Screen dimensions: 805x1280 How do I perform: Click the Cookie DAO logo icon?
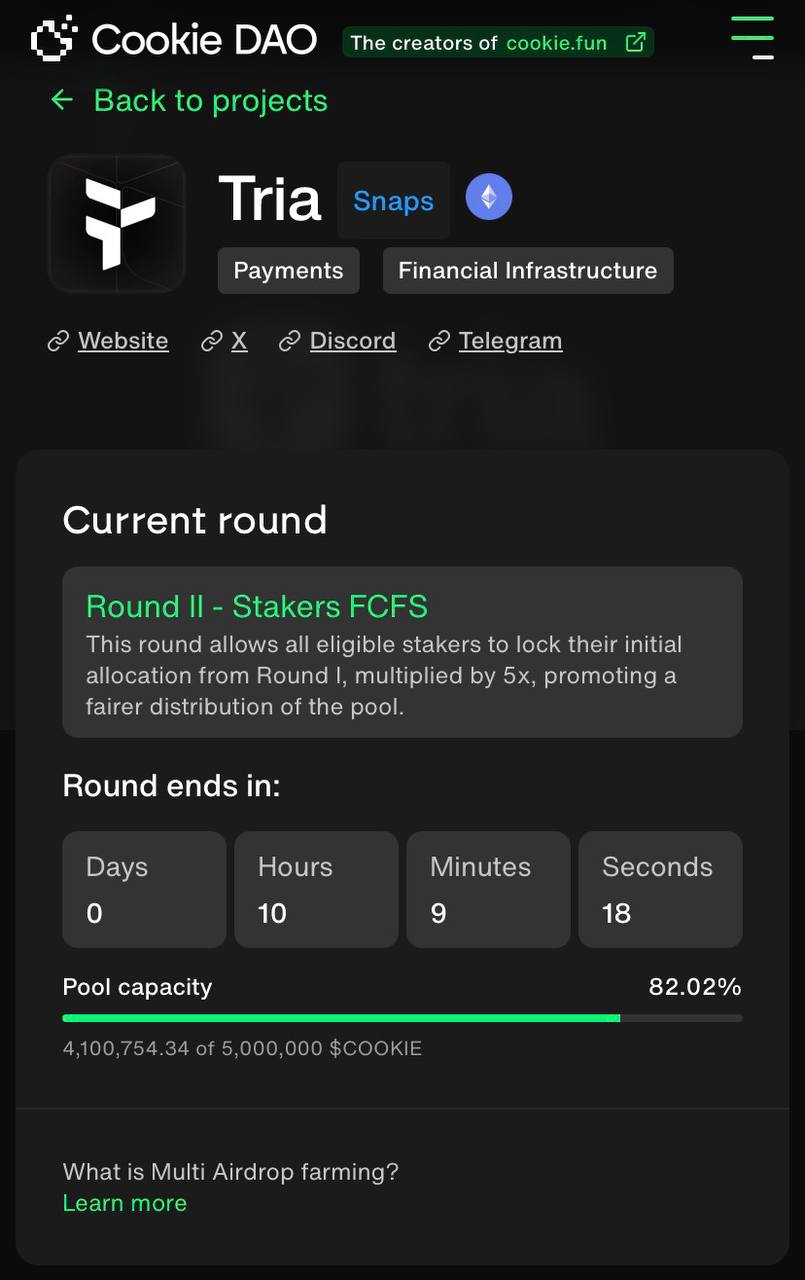coord(54,40)
